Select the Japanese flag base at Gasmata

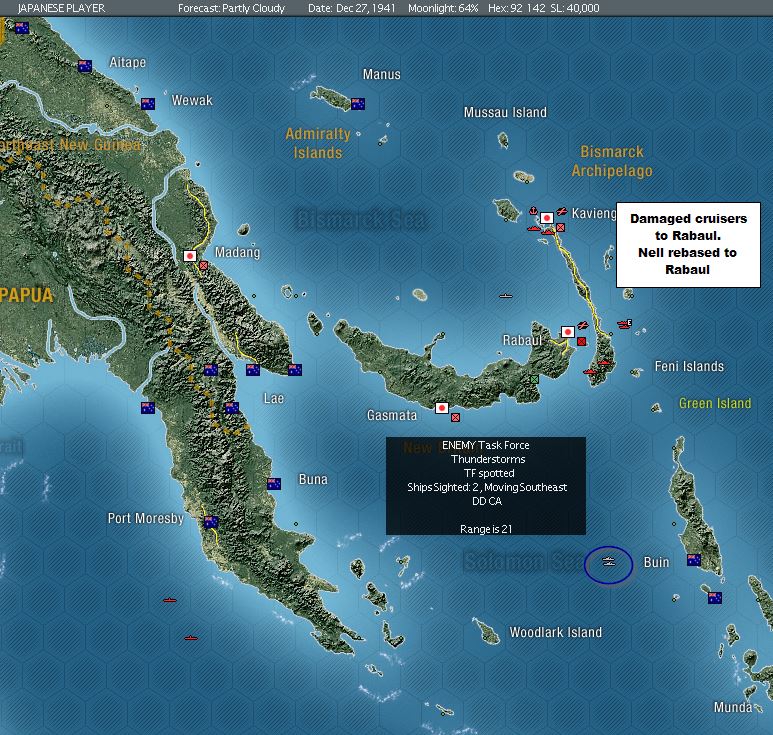click(x=442, y=408)
